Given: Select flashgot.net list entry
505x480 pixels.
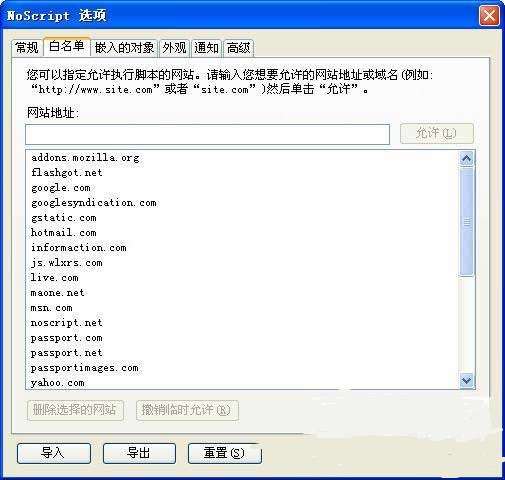Looking at the screenshot, I should [67, 172].
